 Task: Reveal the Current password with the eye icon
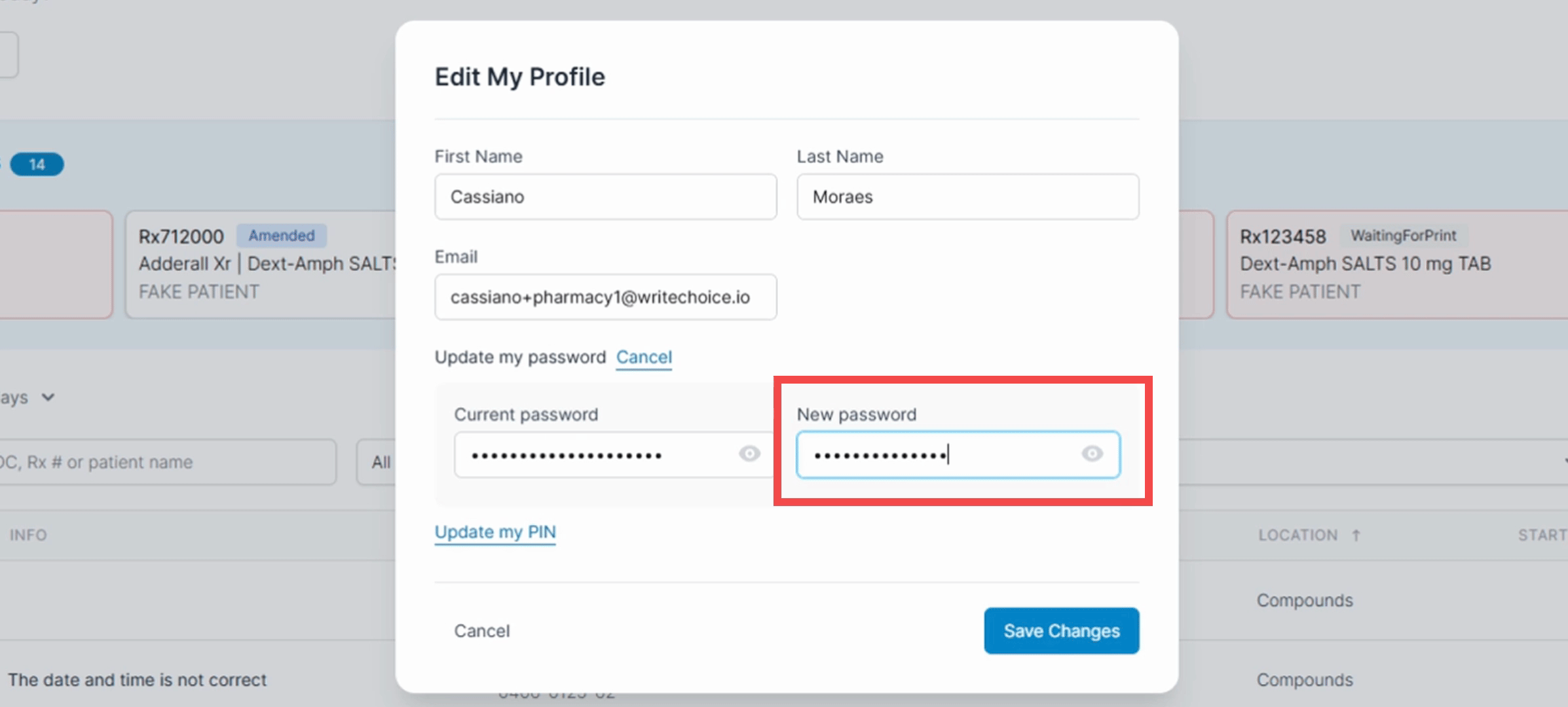[x=749, y=454]
